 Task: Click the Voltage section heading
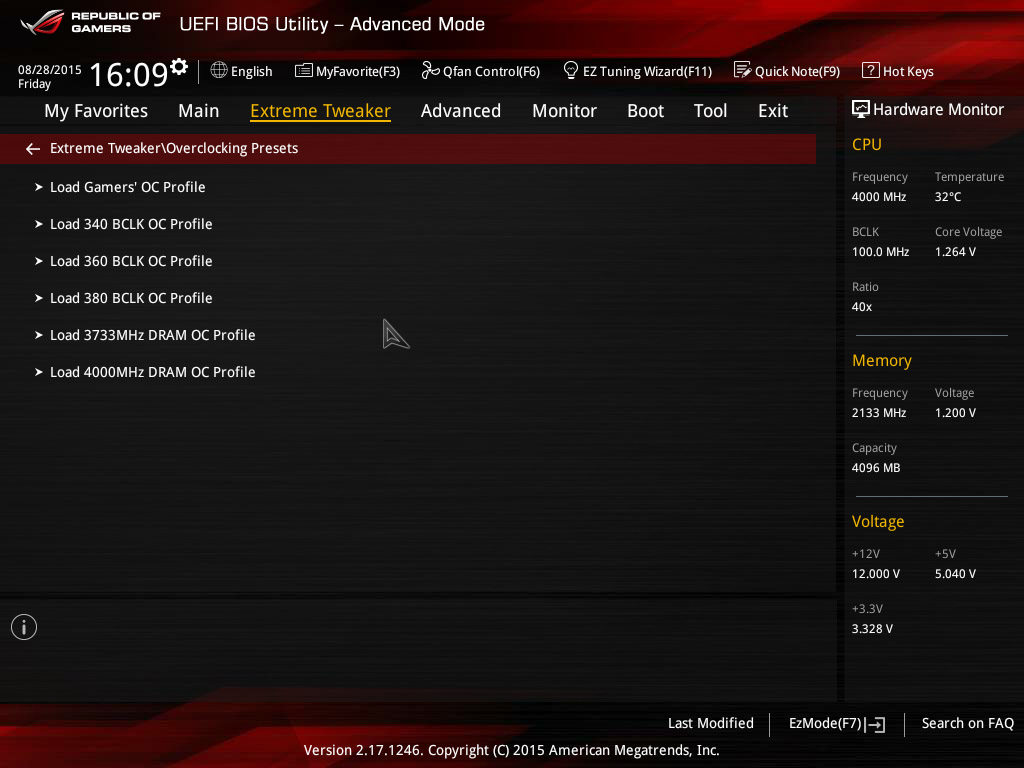tap(878, 522)
